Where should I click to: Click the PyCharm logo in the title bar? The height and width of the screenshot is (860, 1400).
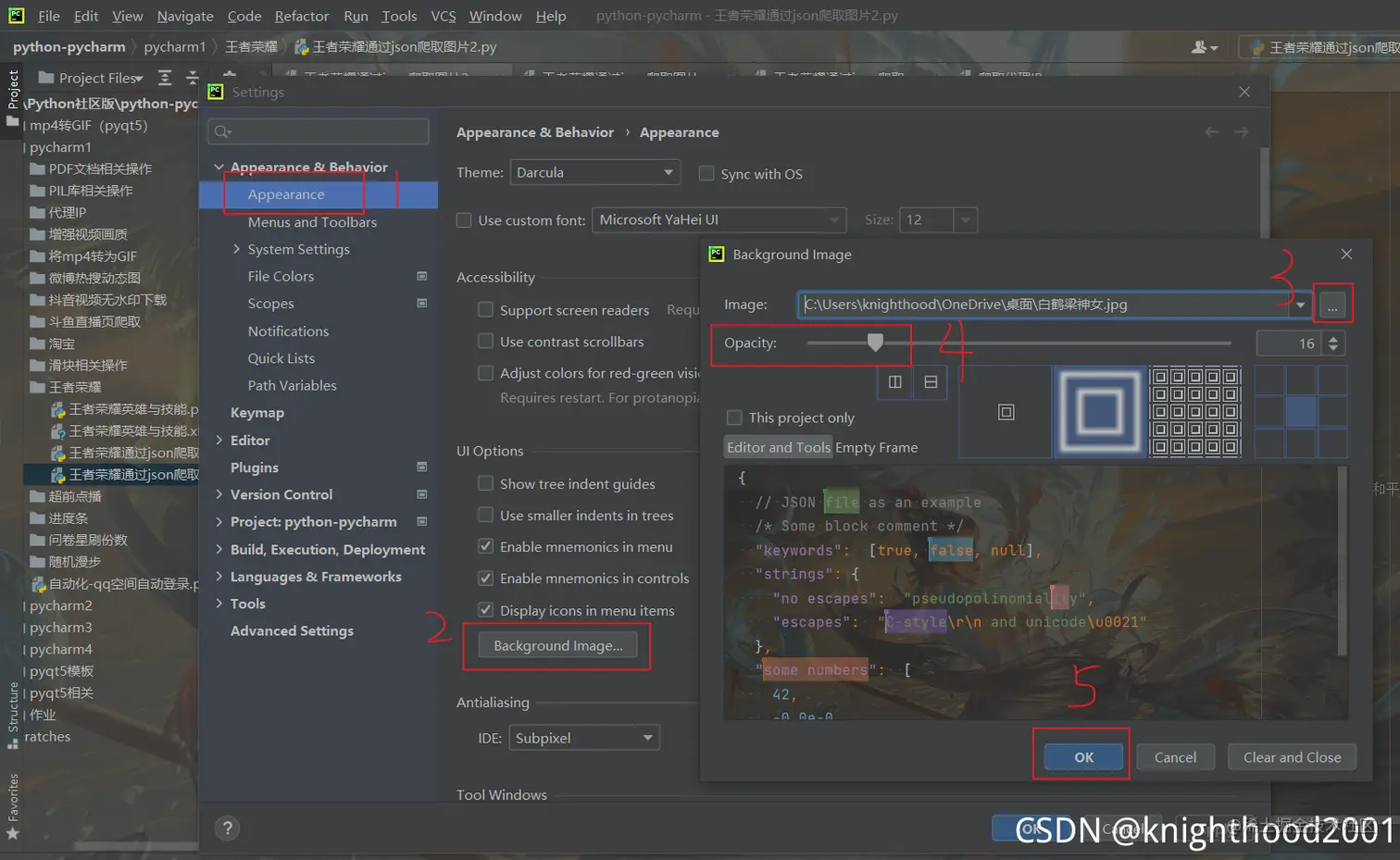[x=17, y=16]
